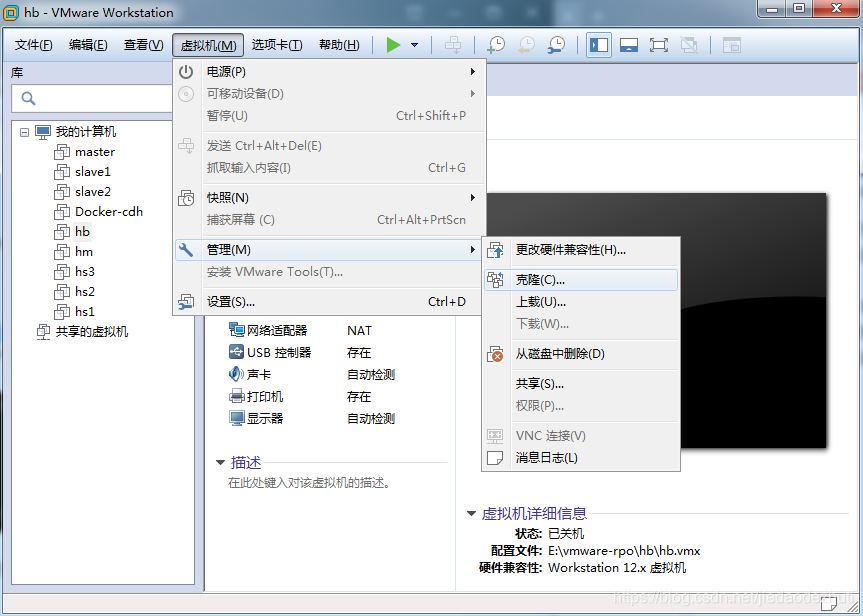Click the green Power On button
Viewport: 863px width, 616px height.
tap(393, 44)
